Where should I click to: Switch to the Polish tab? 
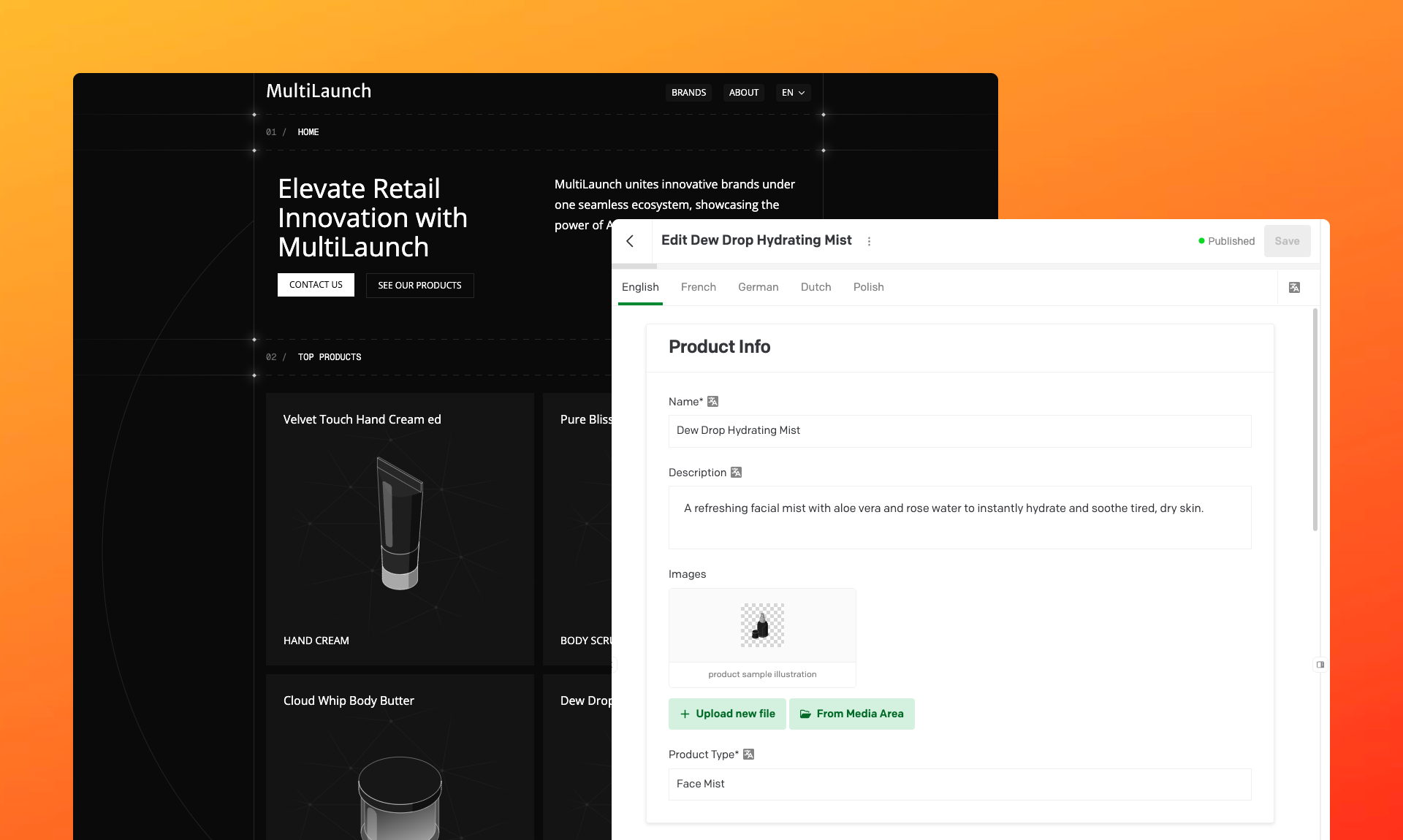868,287
